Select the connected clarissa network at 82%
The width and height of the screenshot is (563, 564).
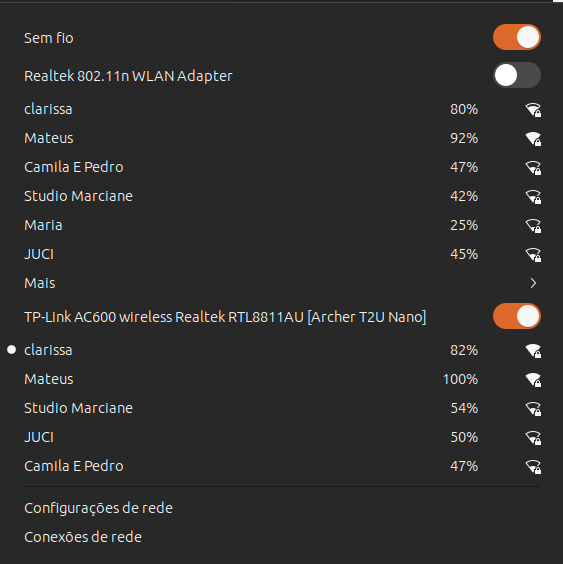coord(281,350)
